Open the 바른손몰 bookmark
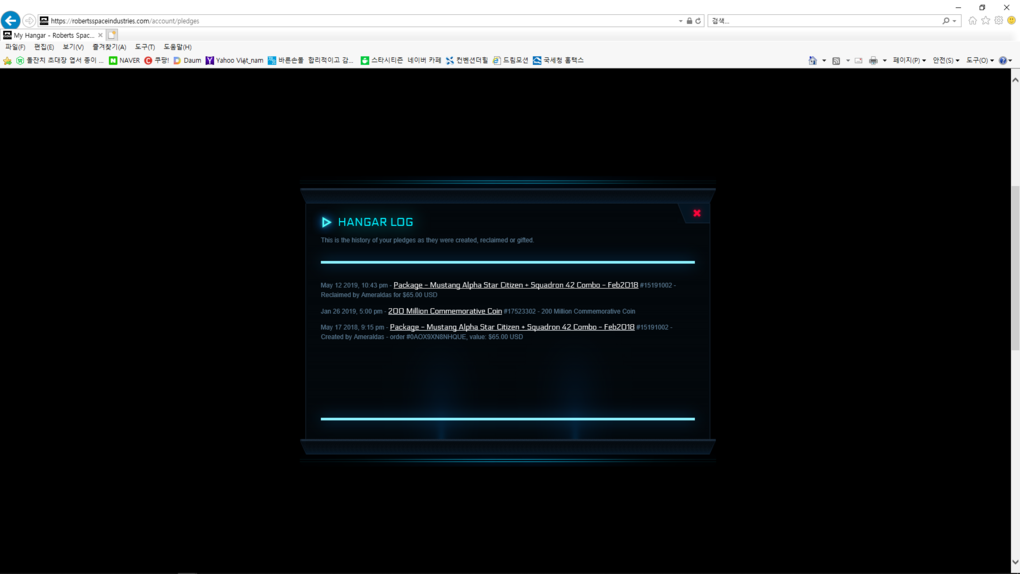Viewport: 1020px width, 574px height. 286,61
